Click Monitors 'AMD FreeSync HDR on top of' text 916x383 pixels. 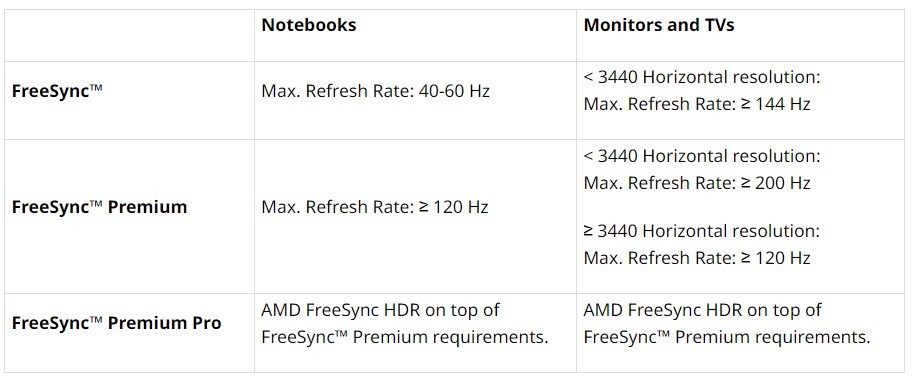703,310
